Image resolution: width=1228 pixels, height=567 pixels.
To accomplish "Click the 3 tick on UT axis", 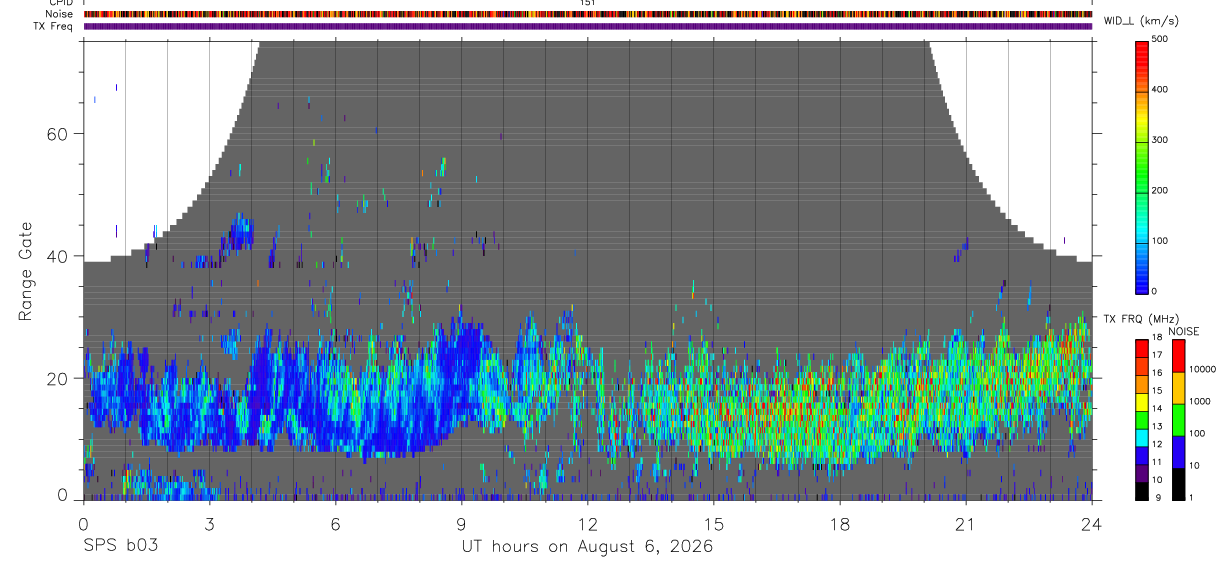I will 209,524.
